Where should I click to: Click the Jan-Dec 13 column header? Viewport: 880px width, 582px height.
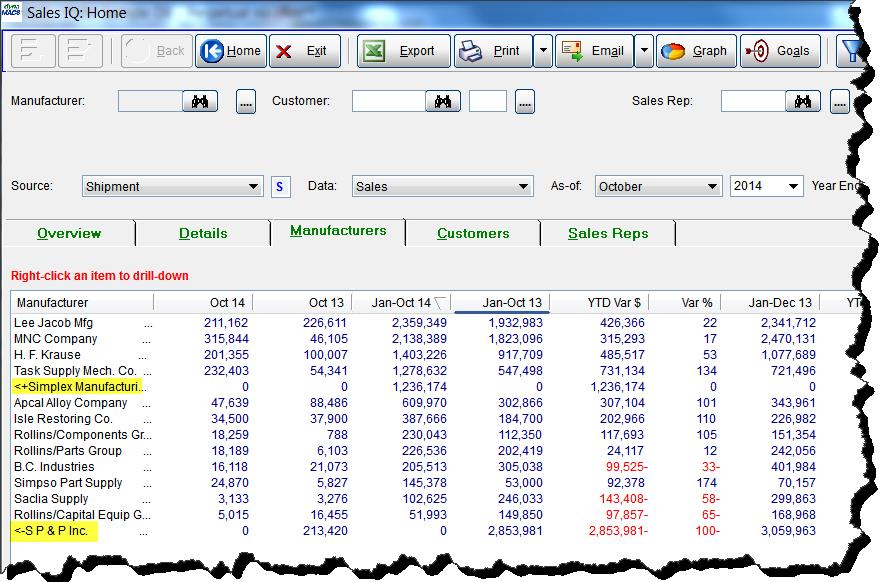coord(771,303)
